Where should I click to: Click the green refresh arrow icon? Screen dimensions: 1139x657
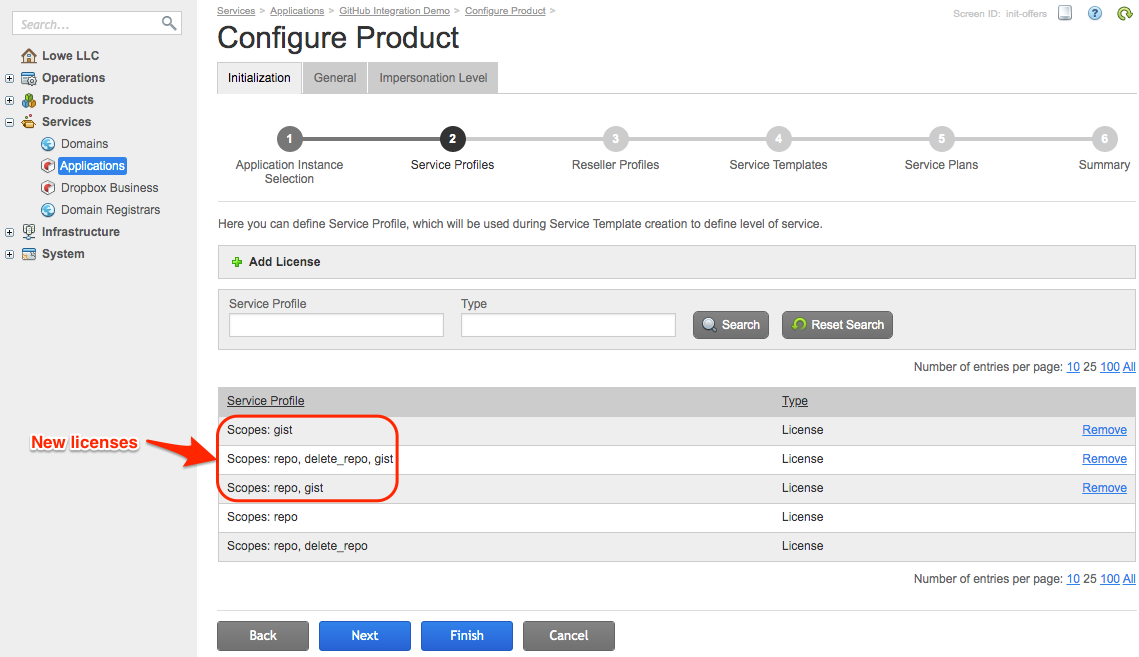(1124, 13)
